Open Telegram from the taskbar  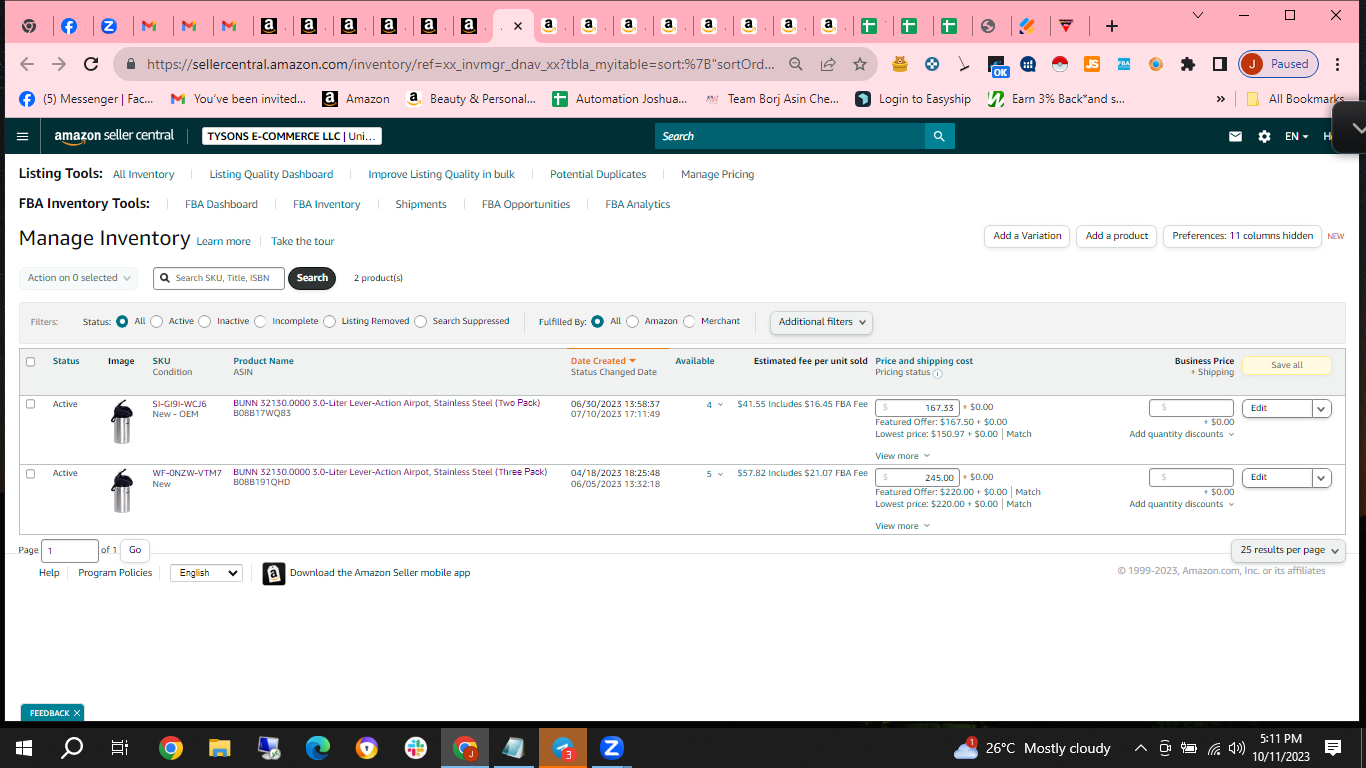click(563, 747)
